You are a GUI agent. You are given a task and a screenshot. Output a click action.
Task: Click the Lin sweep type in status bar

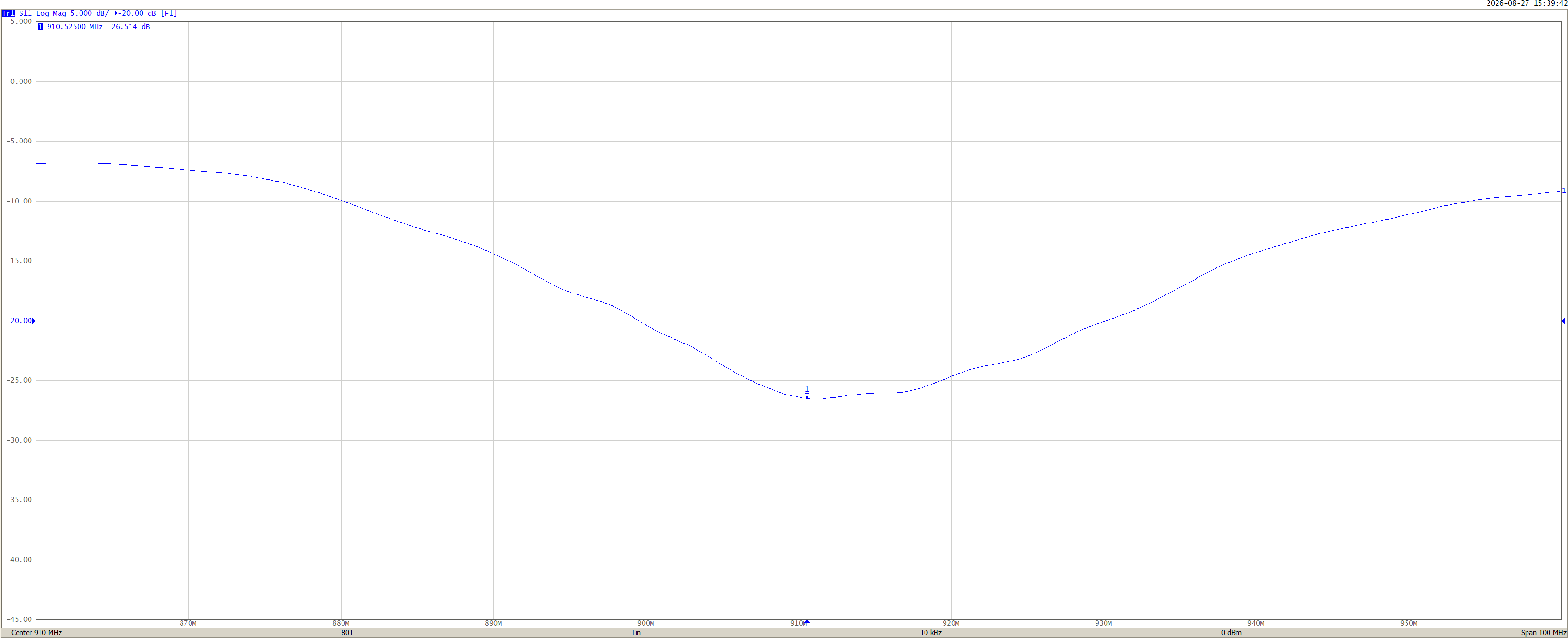point(636,633)
